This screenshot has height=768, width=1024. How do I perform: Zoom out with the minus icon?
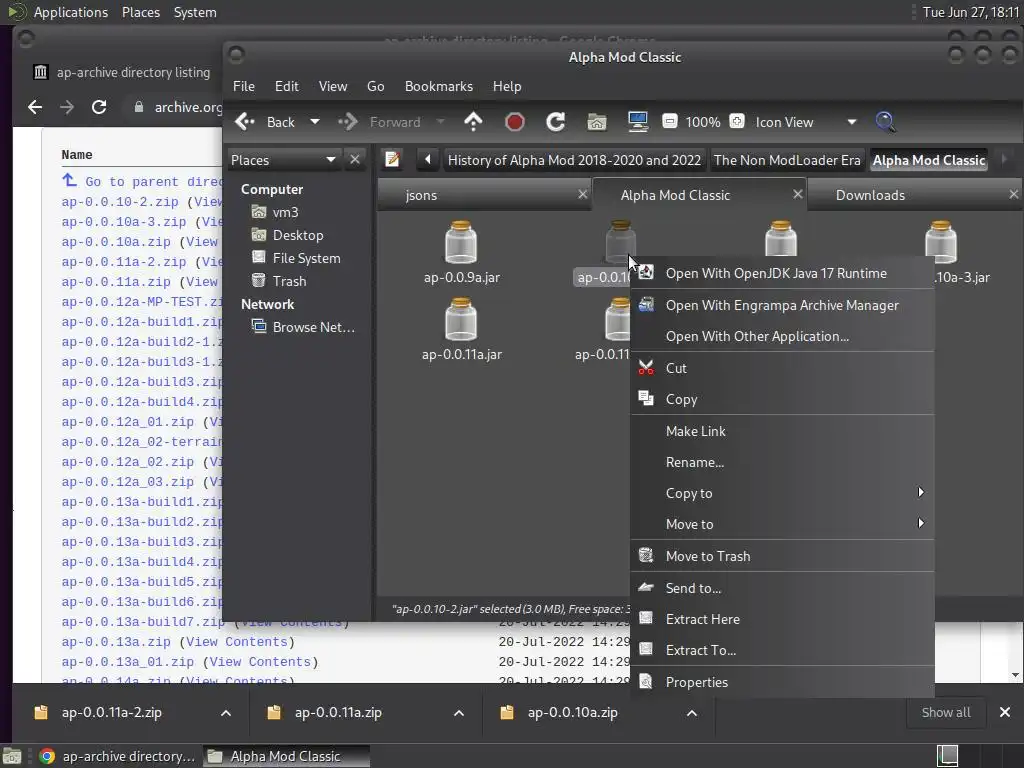pos(669,121)
